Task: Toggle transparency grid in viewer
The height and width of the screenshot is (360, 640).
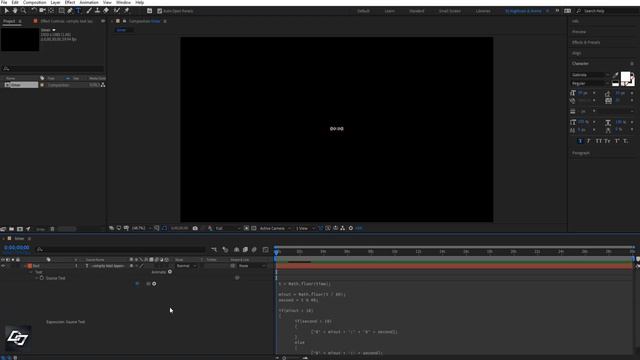Action: 254,228
